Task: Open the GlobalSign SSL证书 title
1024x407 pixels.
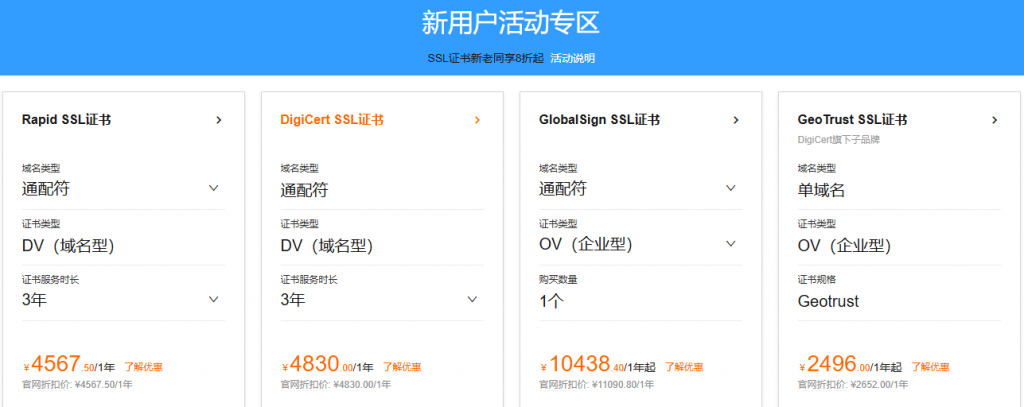Action: (x=599, y=120)
